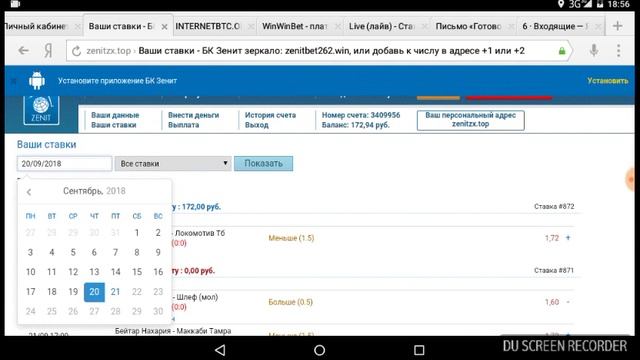The image size is (640, 360).
Task: Select September 1 in calendar
Action: (x=137, y=233)
